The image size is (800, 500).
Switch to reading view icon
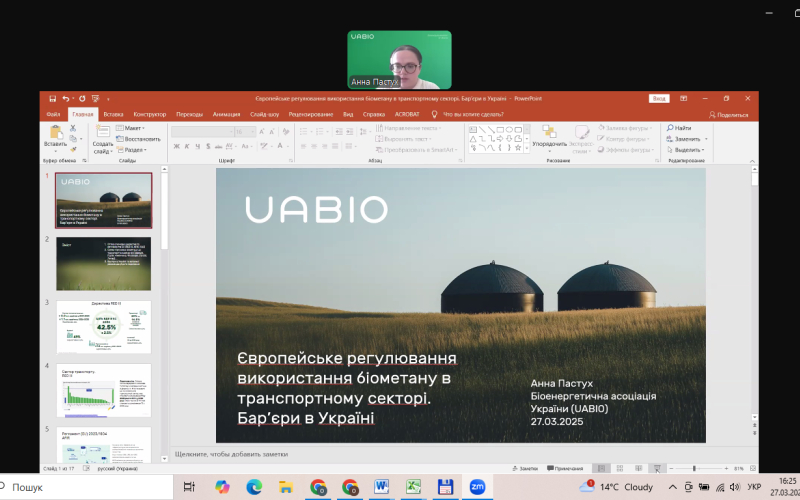(x=638, y=468)
